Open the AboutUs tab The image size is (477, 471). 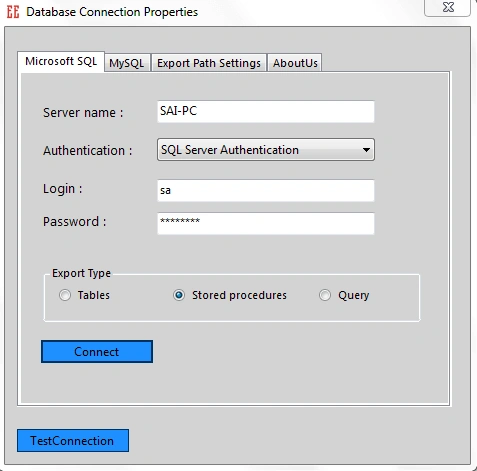pos(295,63)
